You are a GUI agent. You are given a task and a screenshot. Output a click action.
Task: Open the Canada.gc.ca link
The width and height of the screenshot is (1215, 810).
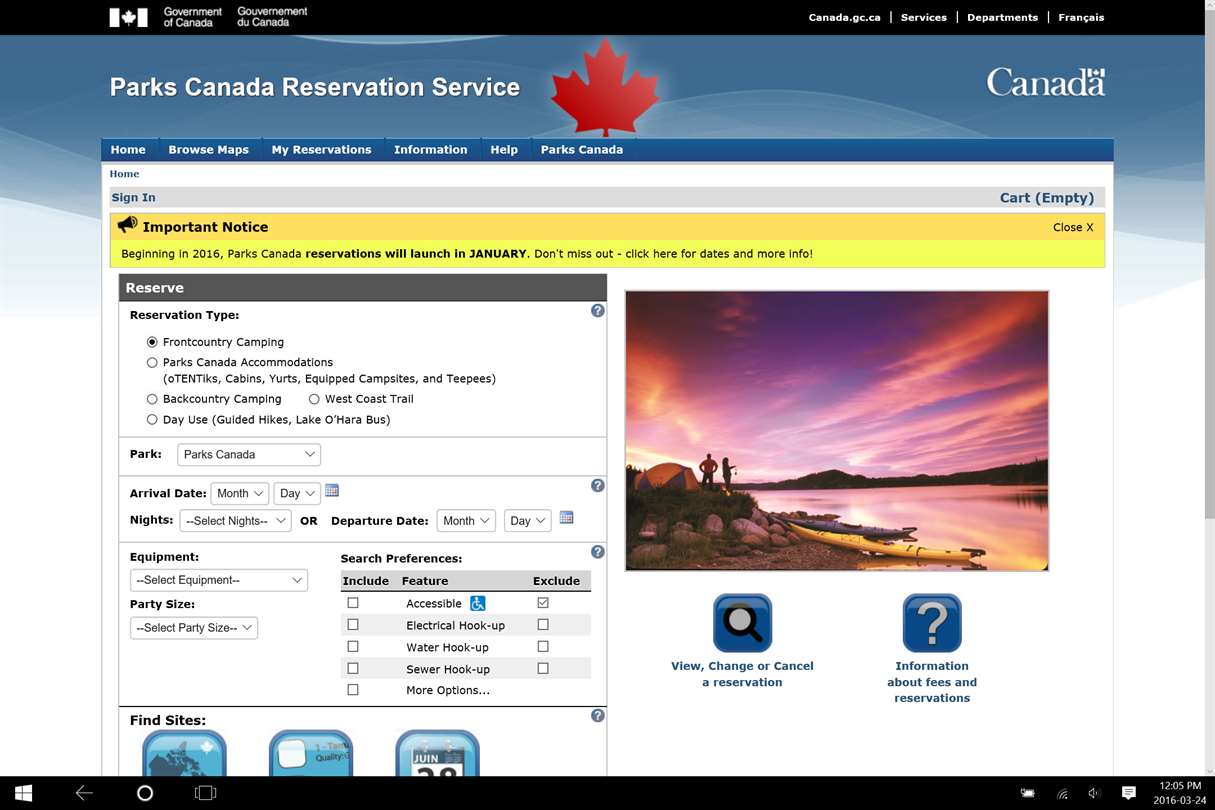click(845, 17)
